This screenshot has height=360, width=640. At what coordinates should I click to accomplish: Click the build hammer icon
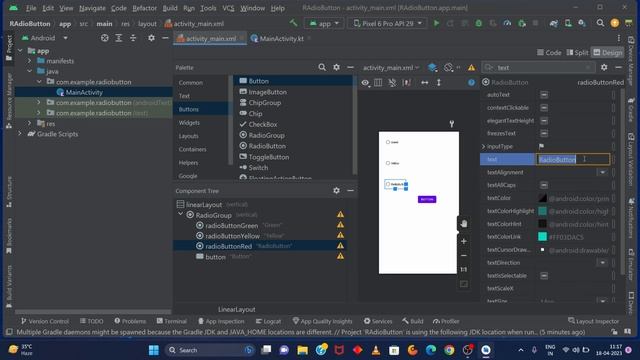tap(293, 23)
